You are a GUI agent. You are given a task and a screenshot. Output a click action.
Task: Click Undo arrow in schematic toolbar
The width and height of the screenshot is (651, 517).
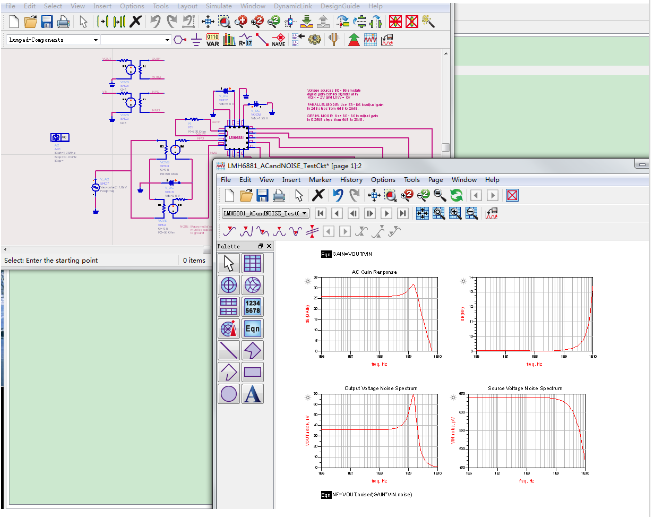pos(155,21)
